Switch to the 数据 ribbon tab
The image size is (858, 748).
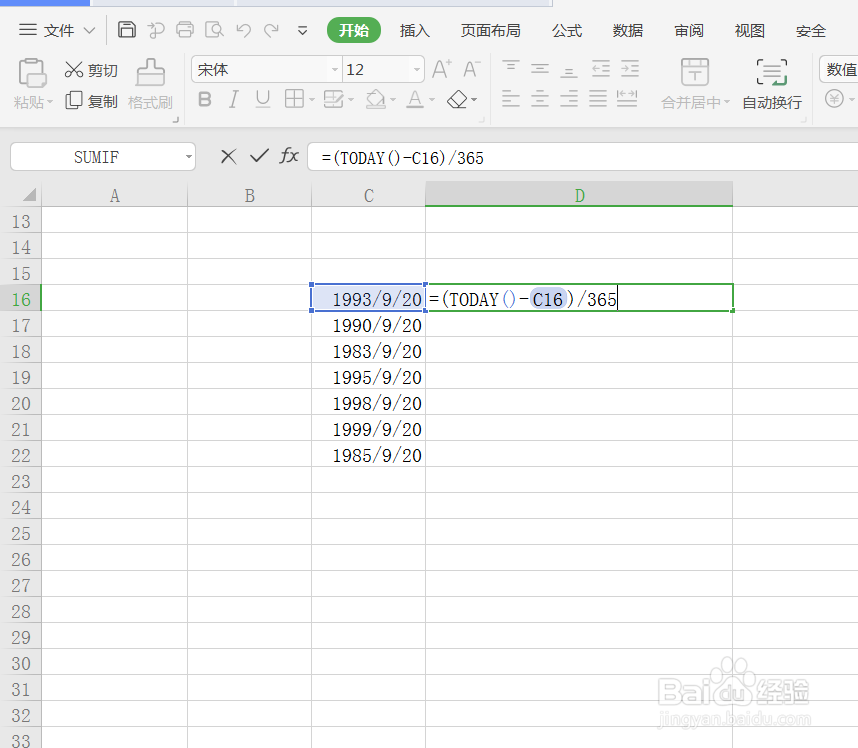[628, 31]
